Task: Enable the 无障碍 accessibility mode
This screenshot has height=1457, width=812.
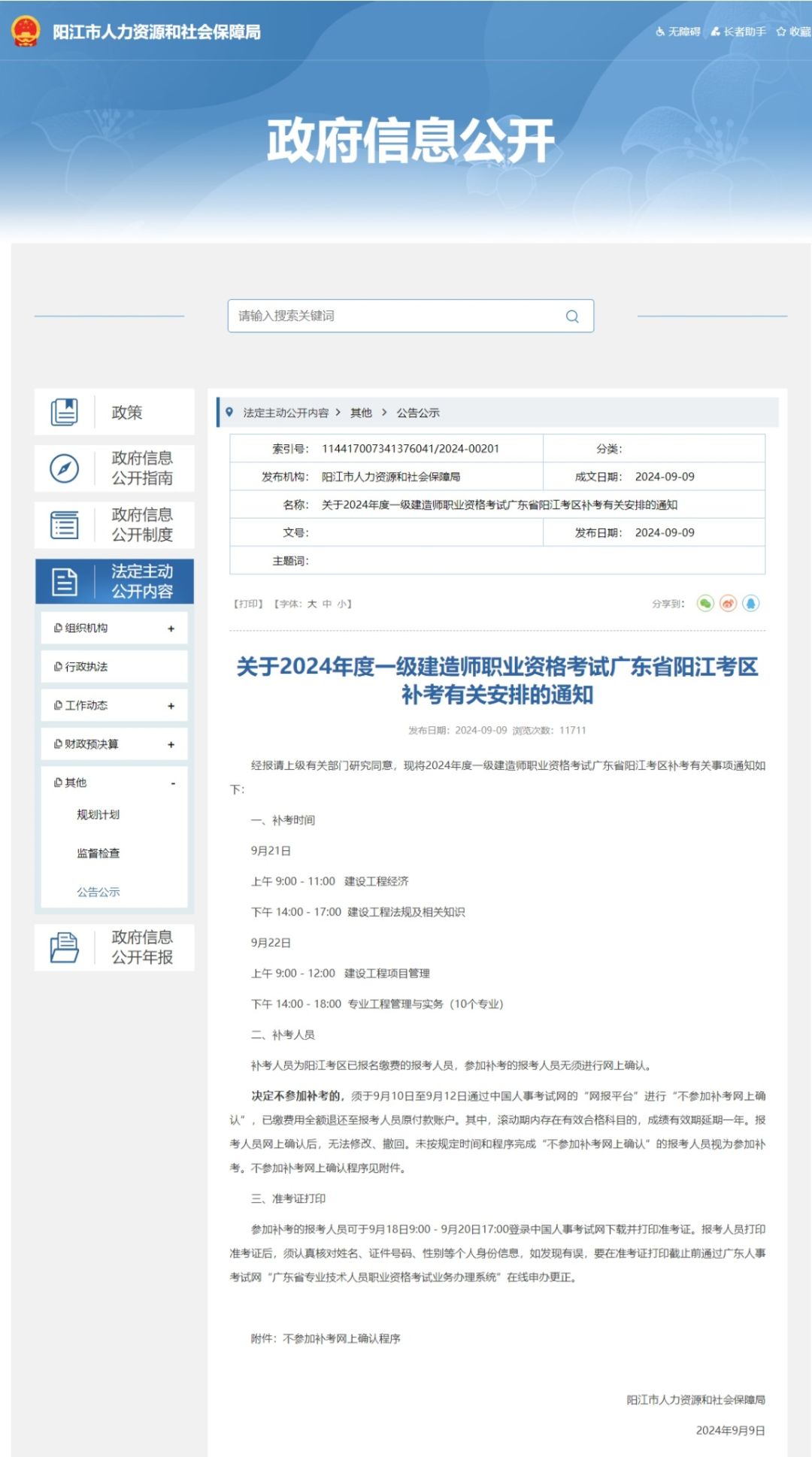Action: point(678,32)
